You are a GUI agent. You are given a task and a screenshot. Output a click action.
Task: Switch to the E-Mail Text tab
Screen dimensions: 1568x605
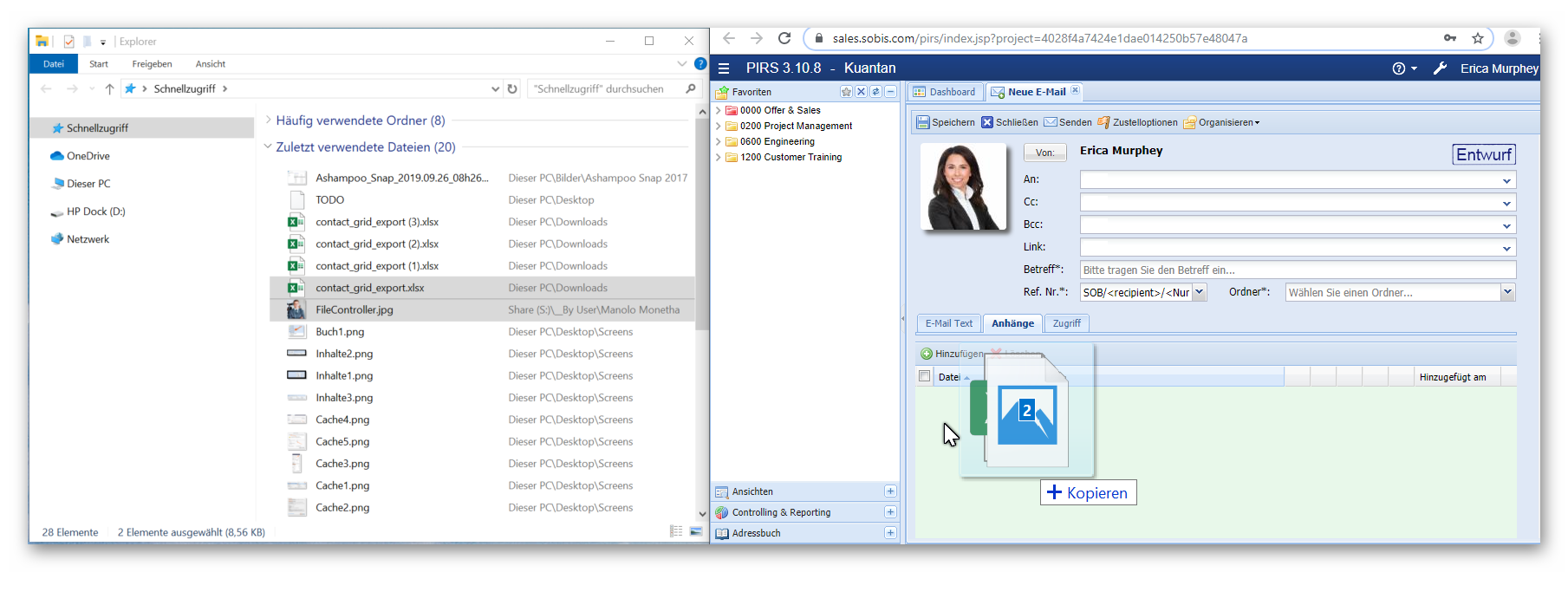pos(948,323)
